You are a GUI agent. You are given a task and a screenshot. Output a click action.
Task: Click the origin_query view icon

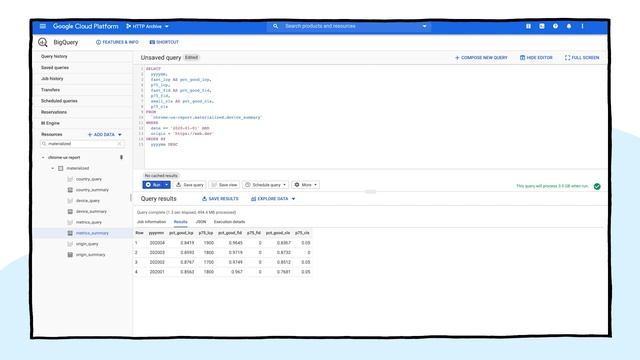pyautogui.click(x=70, y=244)
